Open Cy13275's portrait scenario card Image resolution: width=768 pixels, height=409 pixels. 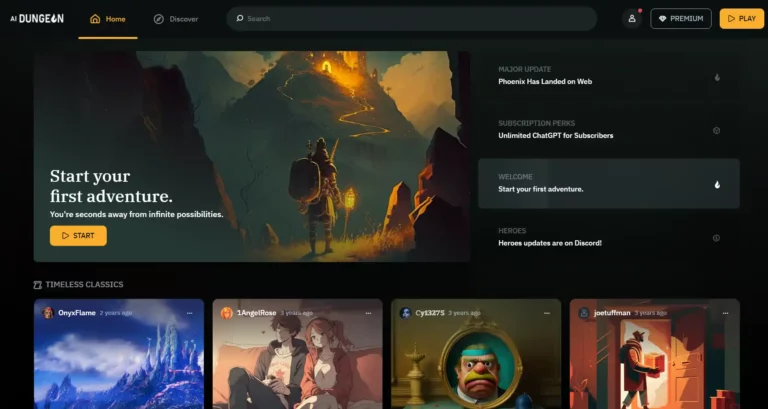(476, 354)
